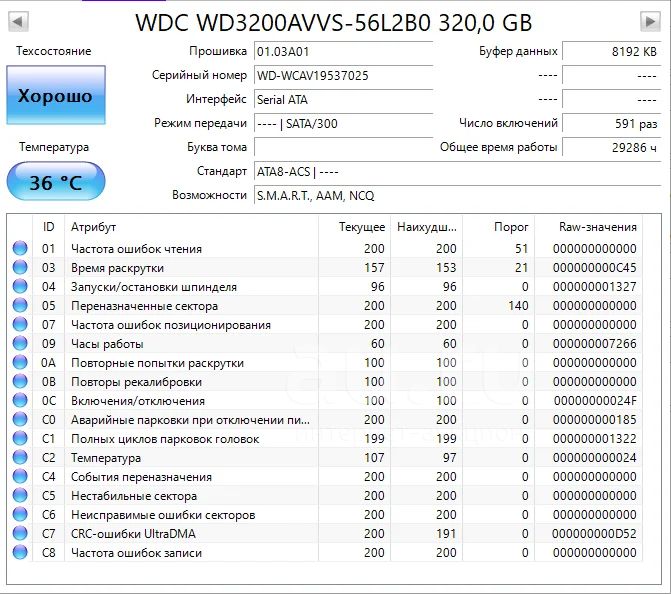Select the Часы работы attribute name
Screen dimensions: 671x594
click(x=107, y=344)
